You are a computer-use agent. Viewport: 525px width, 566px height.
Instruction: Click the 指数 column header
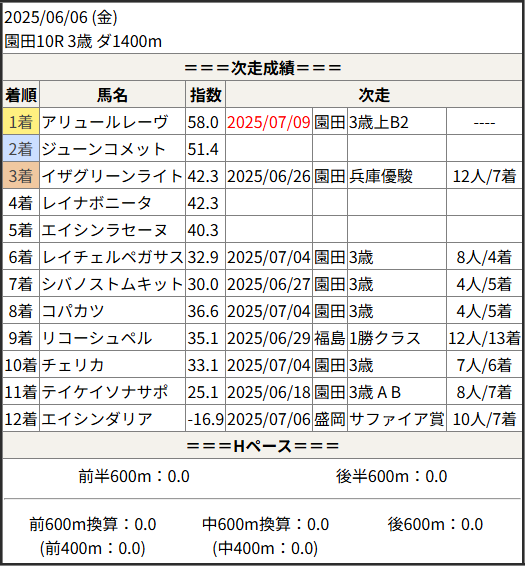pos(205,95)
